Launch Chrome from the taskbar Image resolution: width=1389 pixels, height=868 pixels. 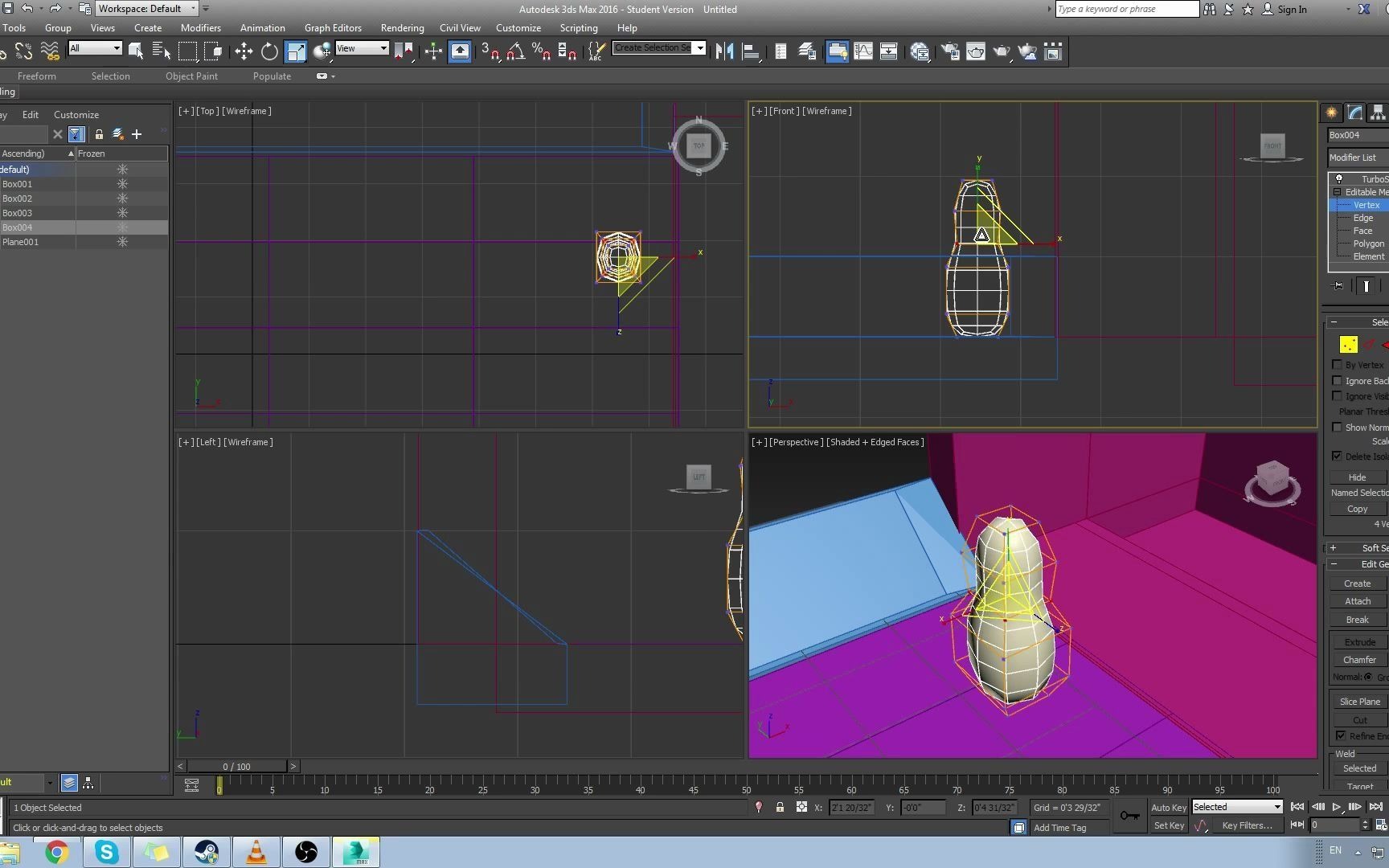pos(56,852)
